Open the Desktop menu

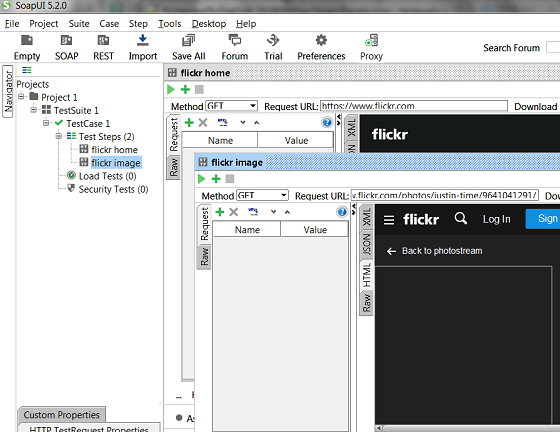coord(209,24)
